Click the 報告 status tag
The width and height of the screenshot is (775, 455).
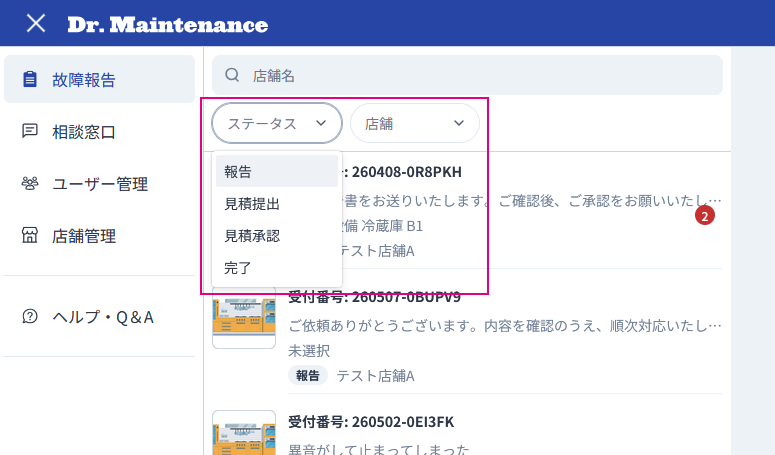307,376
